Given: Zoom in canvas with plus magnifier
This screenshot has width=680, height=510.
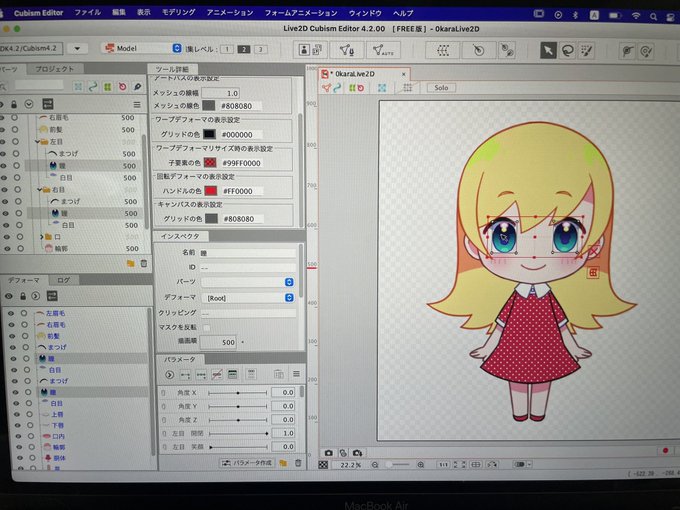Looking at the screenshot, I should (x=420, y=464).
